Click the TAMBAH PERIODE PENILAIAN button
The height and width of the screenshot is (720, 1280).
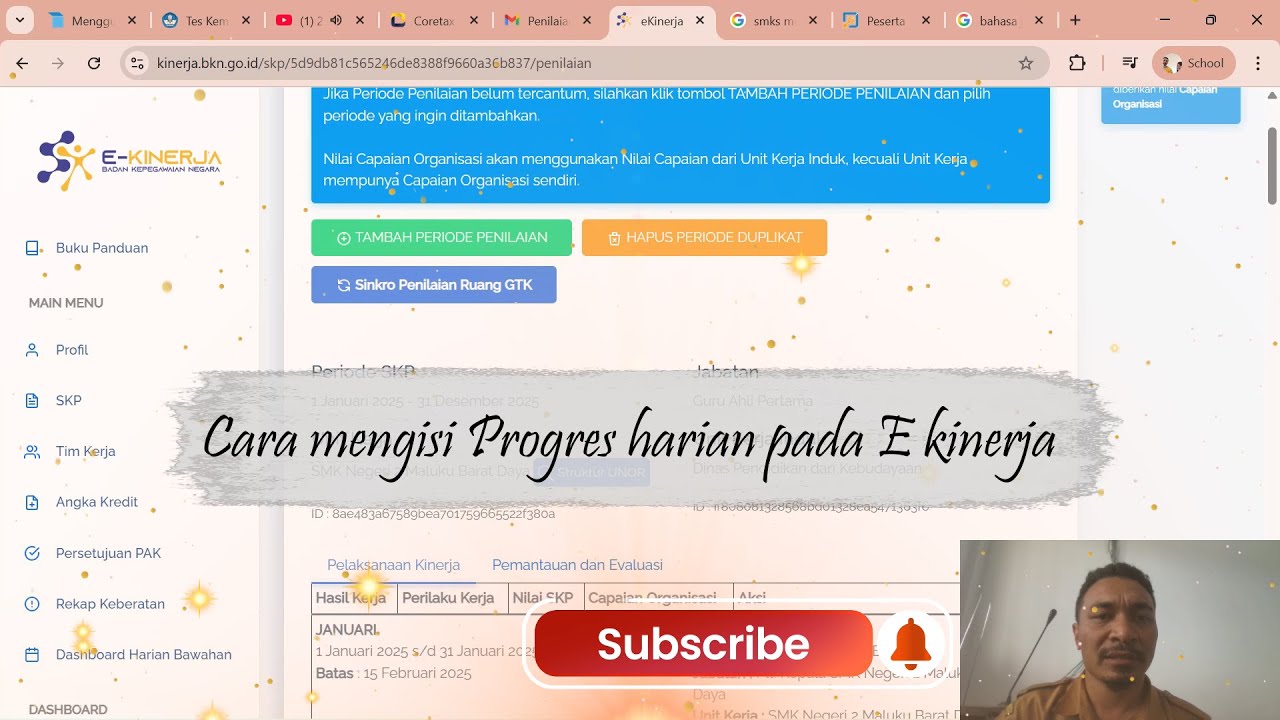coord(441,238)
